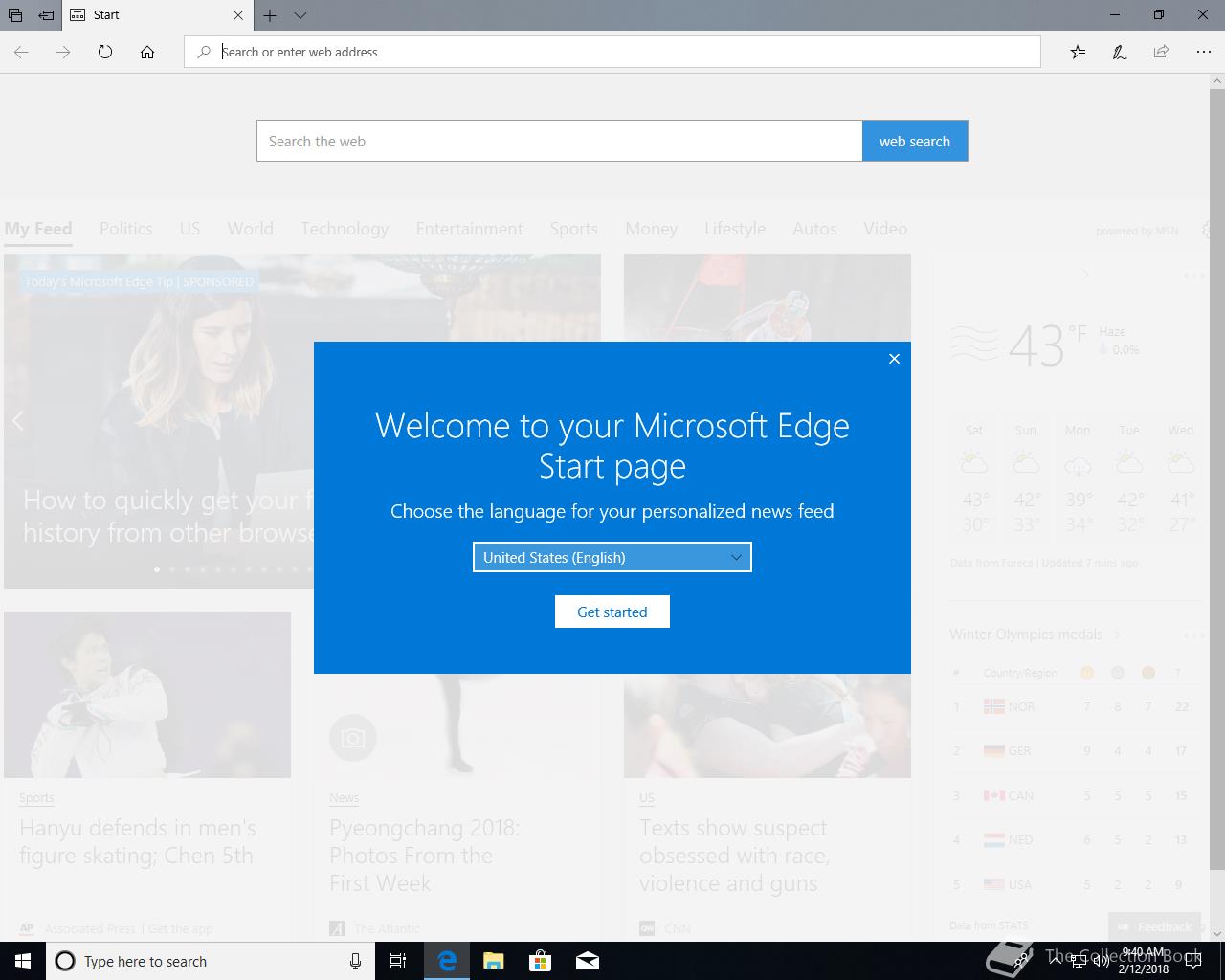Click previous slide arrow on carousel
This screenshot has height=980, width=1225.
pos(17,420)
